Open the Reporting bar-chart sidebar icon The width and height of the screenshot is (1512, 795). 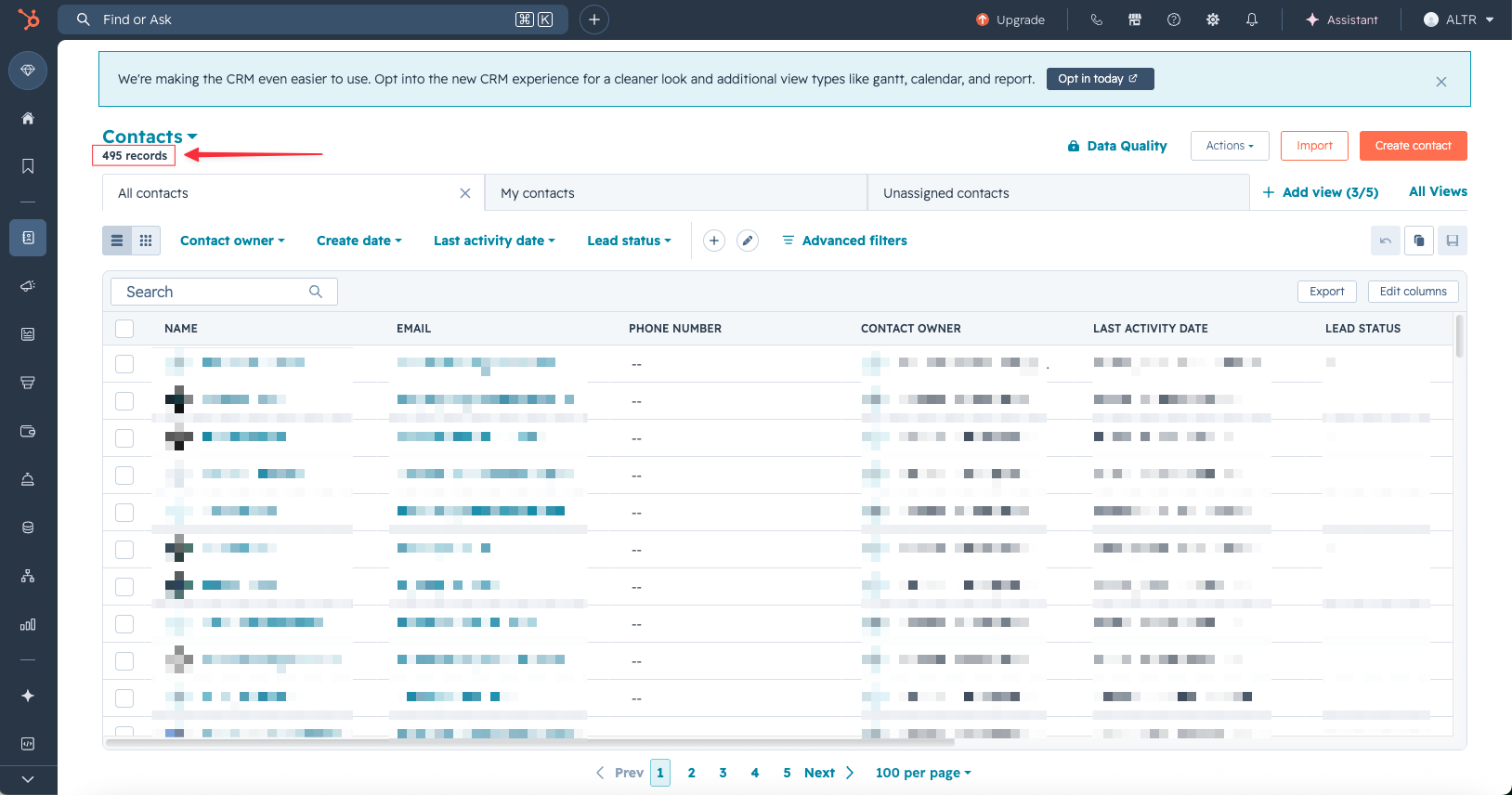click(28, 624)
